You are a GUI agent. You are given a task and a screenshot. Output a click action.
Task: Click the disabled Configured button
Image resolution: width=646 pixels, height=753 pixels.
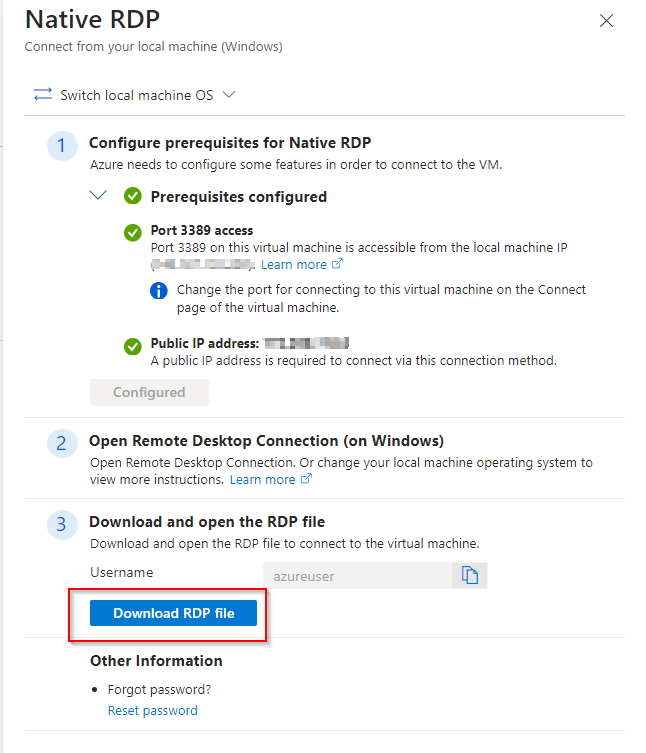coord(149,393)
